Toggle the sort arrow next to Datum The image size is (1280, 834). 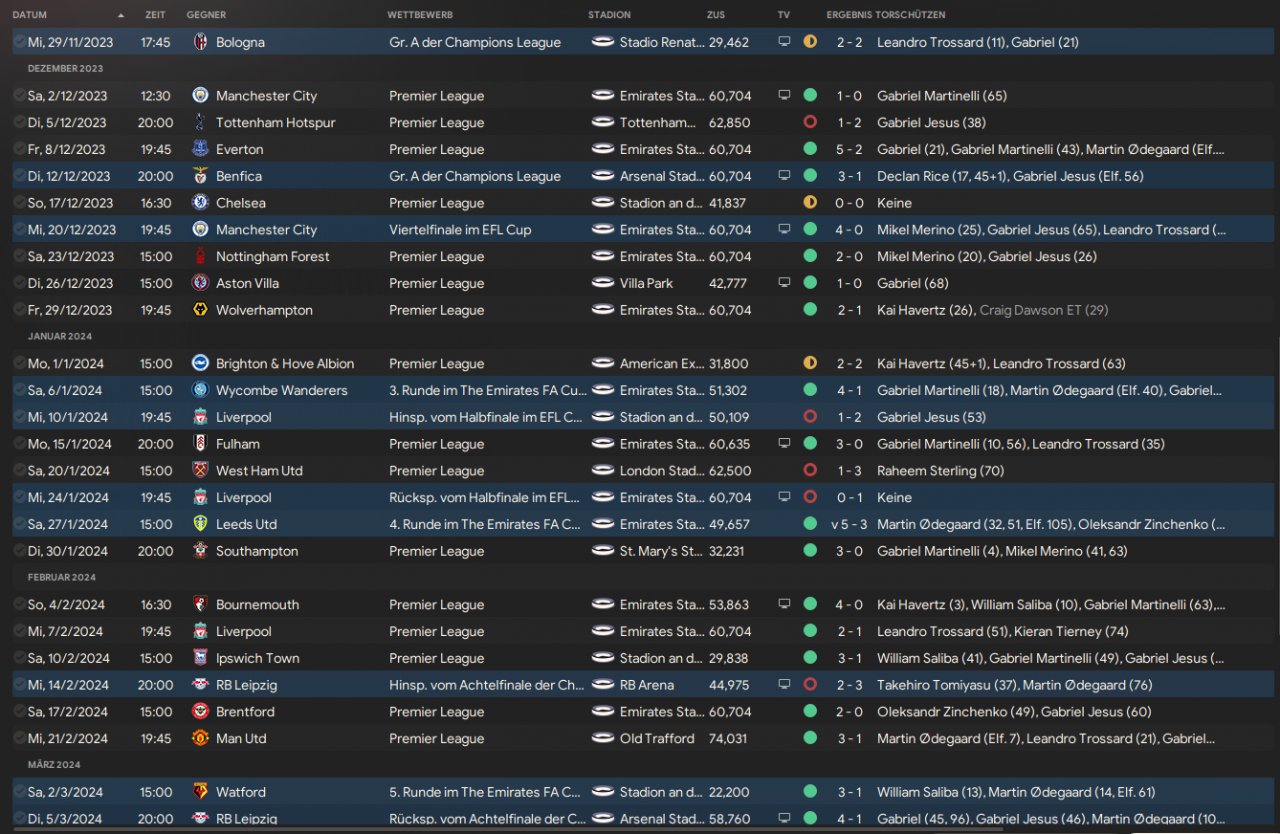pyautogui.click(x=121, y=16)
